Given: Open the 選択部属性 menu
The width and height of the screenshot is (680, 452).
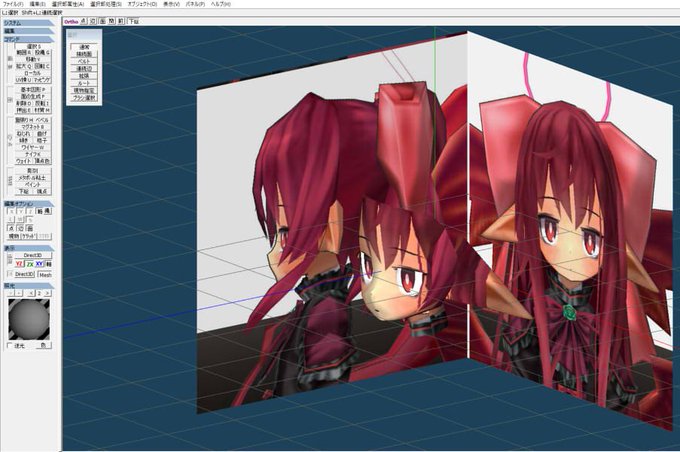Looking at the screenshot, I should 68,4.
